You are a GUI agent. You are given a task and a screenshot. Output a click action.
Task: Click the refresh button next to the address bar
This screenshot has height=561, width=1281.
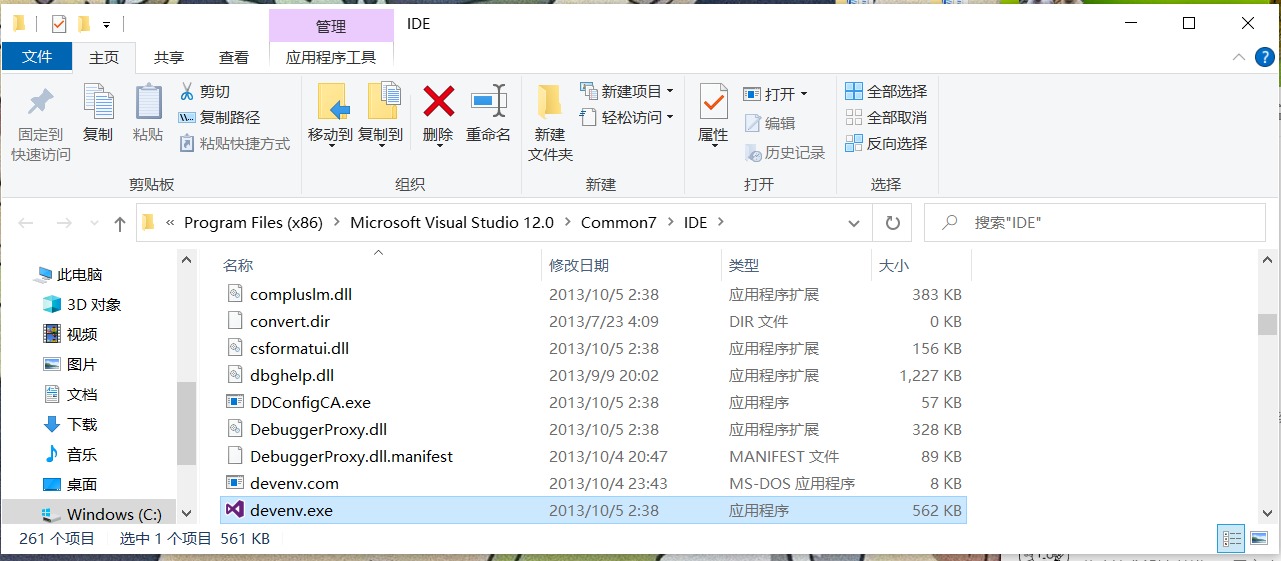click(x=892, y=223)
